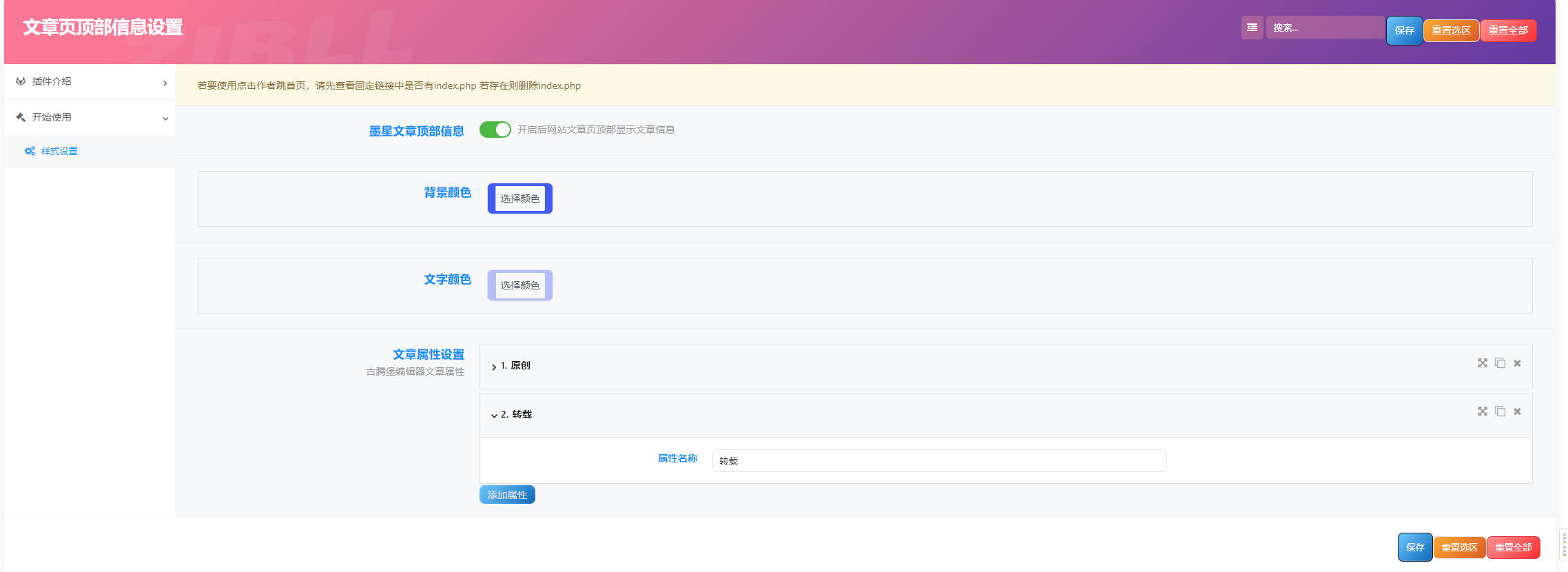The image size is (1568, 572).
Task: Click the gears icon beside 样式设置
Action: (x=30, y=151)
